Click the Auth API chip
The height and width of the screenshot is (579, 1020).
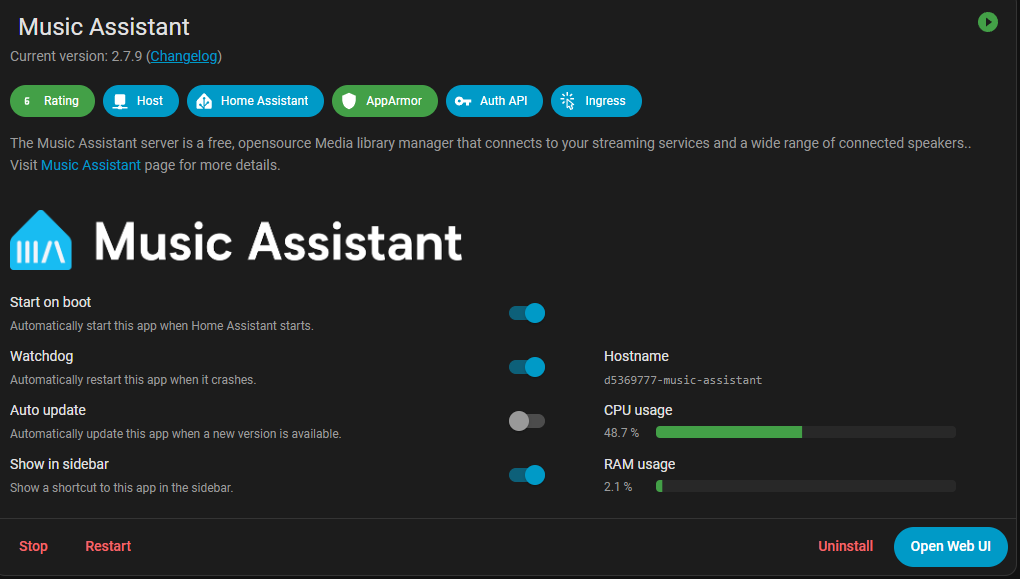point(494,101)
